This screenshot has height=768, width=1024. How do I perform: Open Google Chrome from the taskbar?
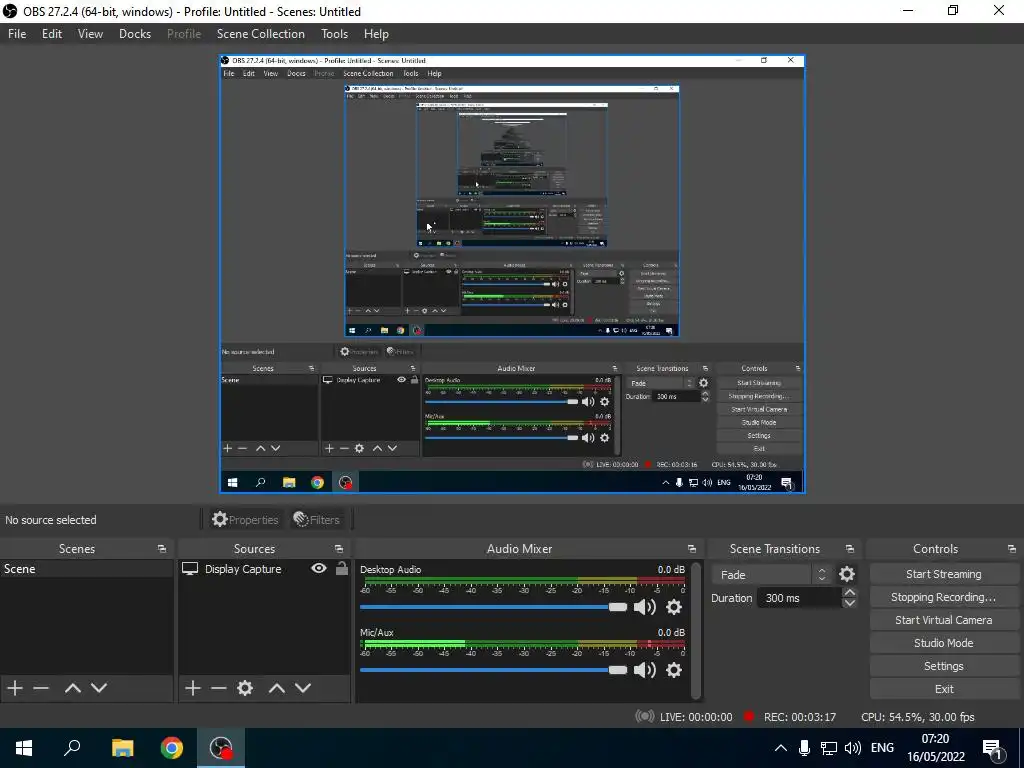point(172,748)
